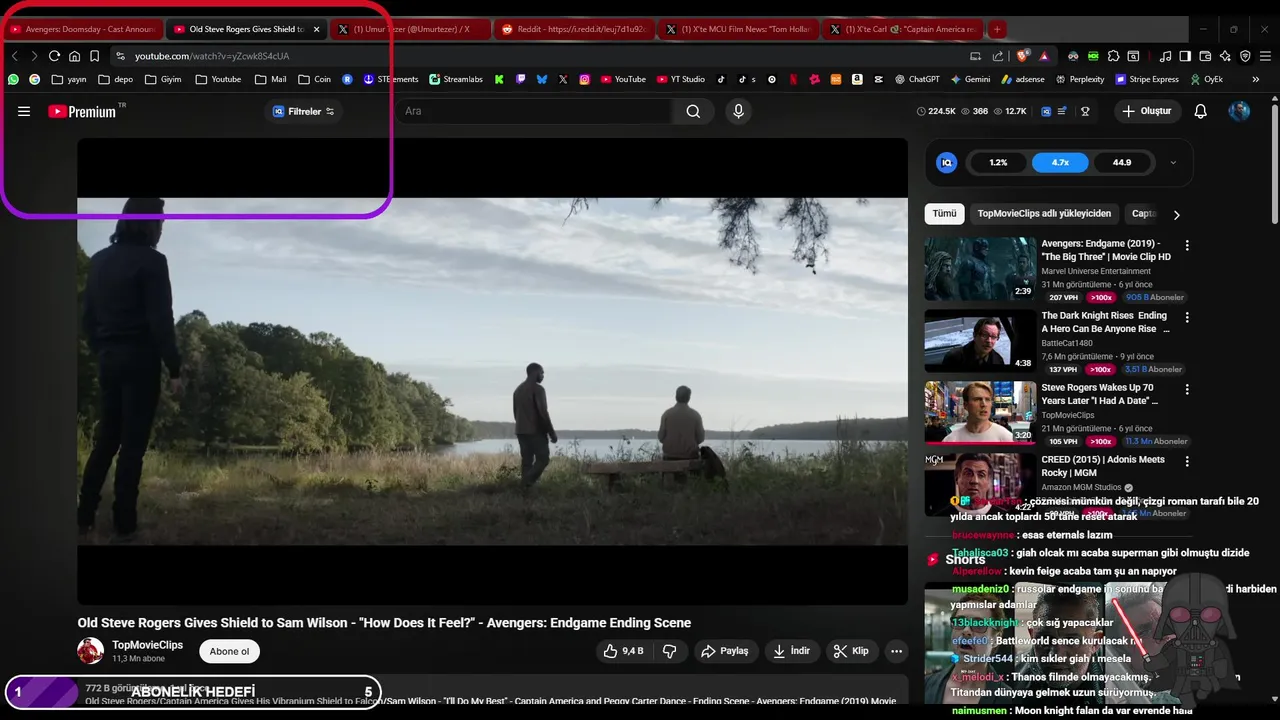The height and width of the screenshot is (720, 1280).
Task: Open options menu for Dark Knight Rises video
Action: point(1187,317)
